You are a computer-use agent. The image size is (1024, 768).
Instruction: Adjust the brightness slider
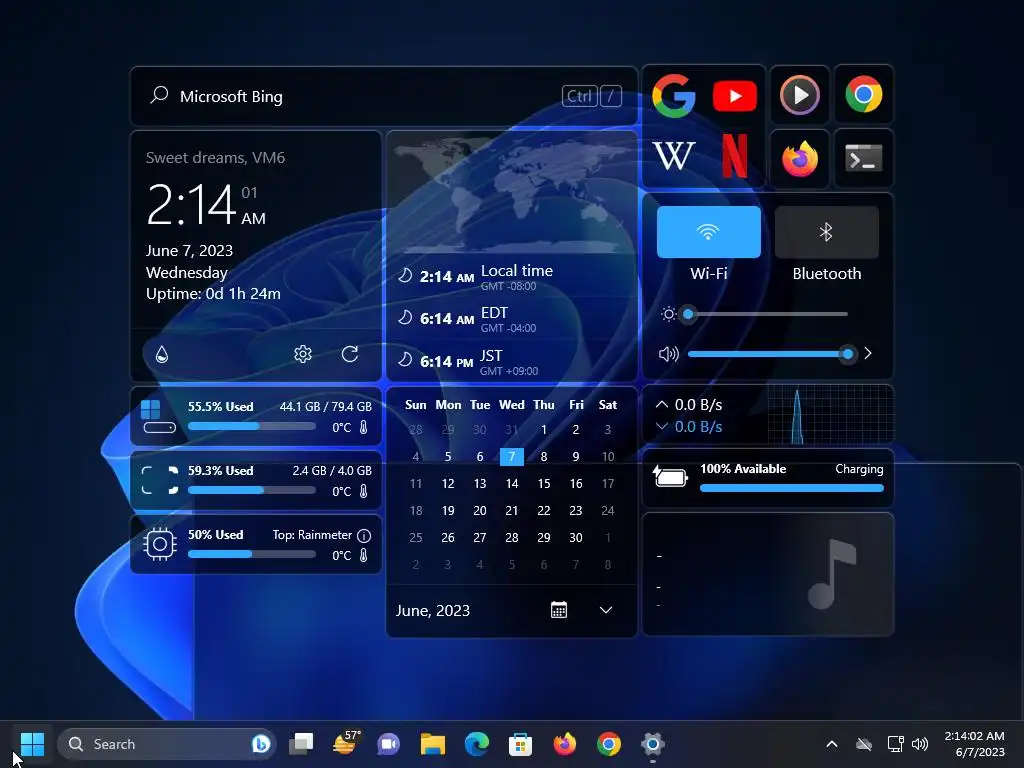(767, 314)
